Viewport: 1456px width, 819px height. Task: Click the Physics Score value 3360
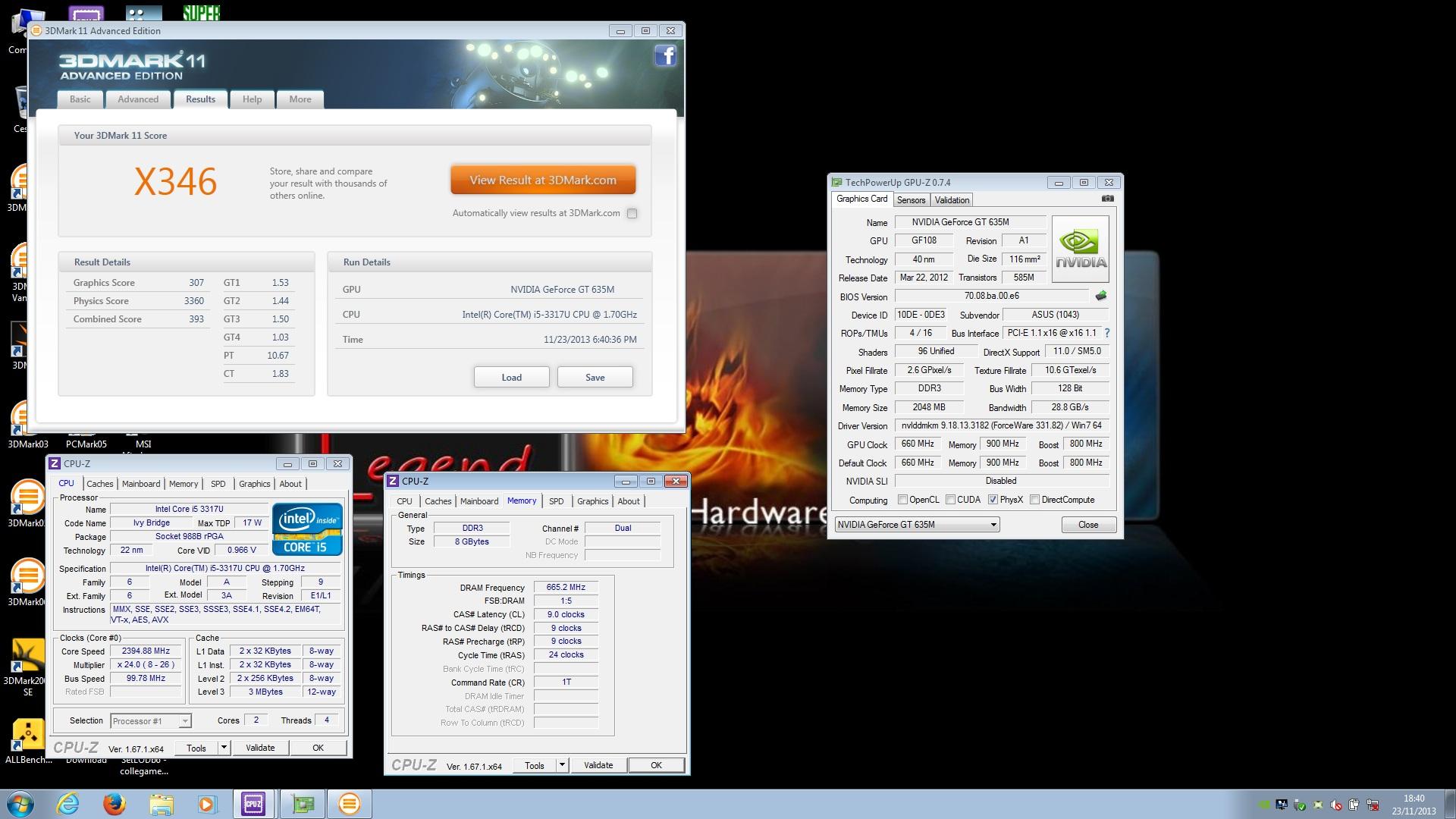coord(193,301)
